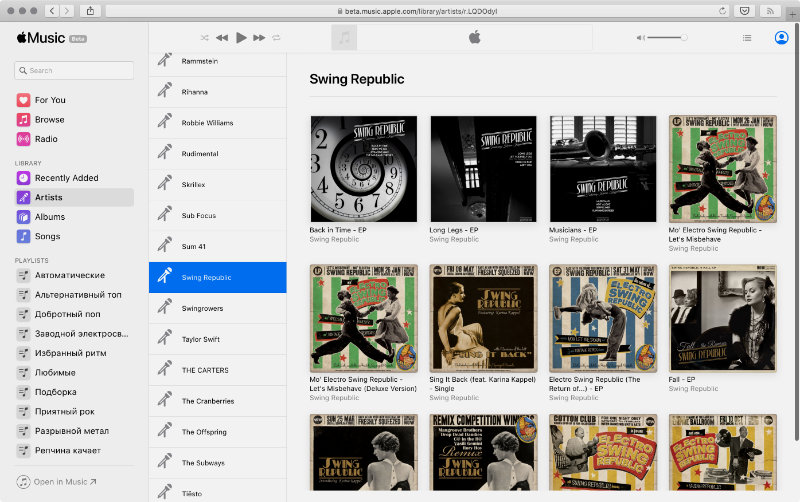Open the Back in Time - EP cover
This screenshot has height=502, width=800.
point(364,169)
